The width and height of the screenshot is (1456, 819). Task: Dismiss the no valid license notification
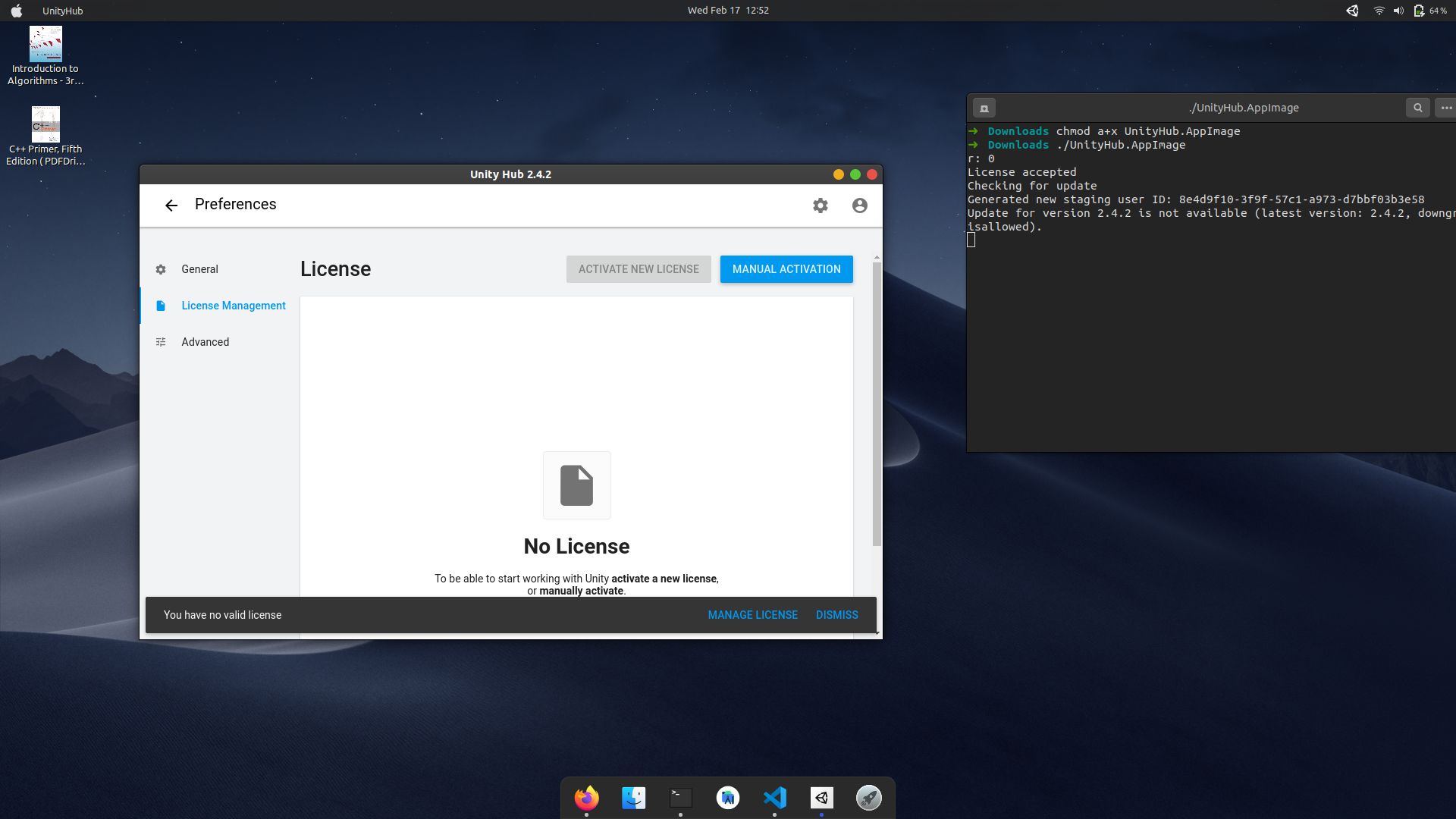point(837,615)
